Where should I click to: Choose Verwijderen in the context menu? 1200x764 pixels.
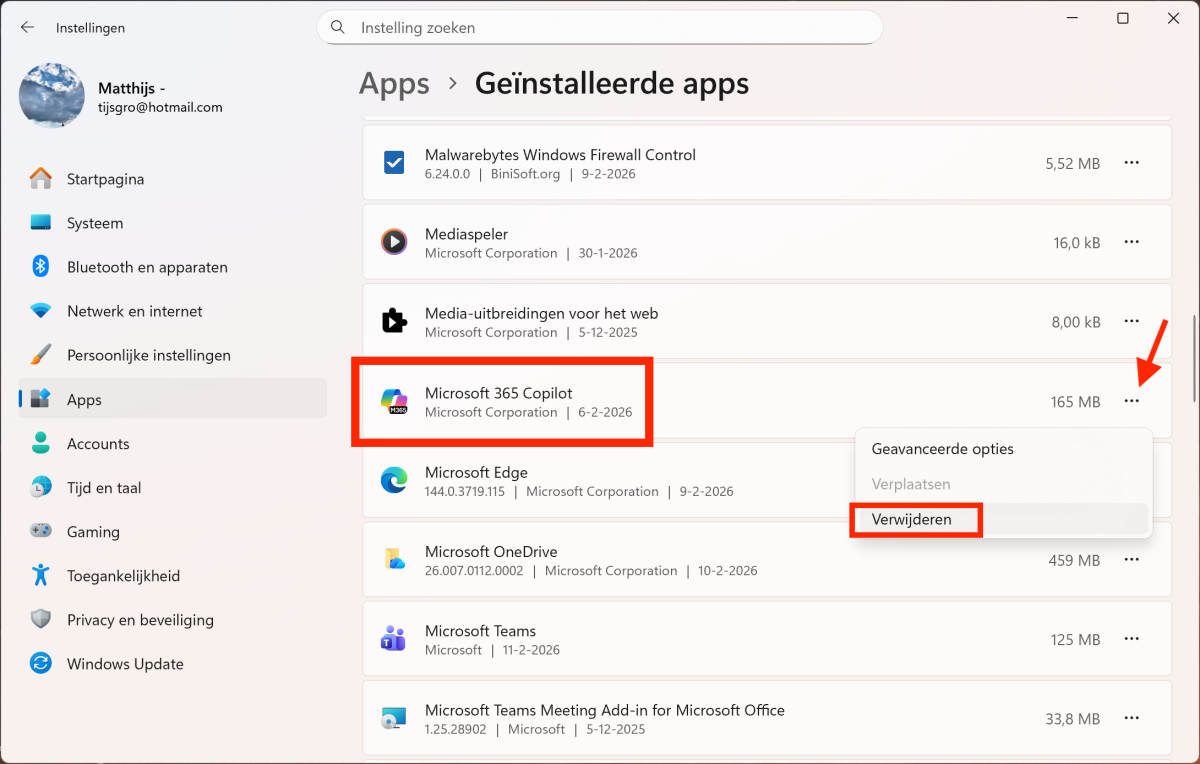pyautogui.click(x=912, y=520)
